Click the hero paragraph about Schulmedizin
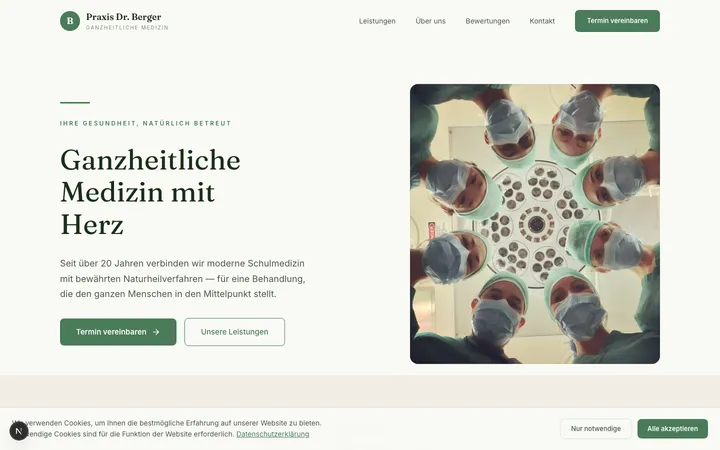This screenshot has width=720, height=450. tap(183, 279)
